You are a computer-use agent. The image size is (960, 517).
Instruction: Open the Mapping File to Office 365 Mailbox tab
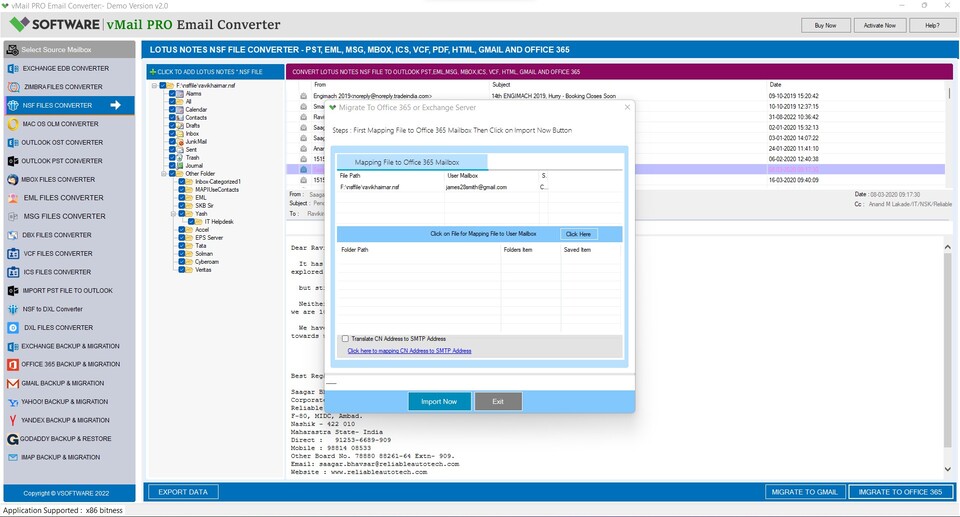412,162
